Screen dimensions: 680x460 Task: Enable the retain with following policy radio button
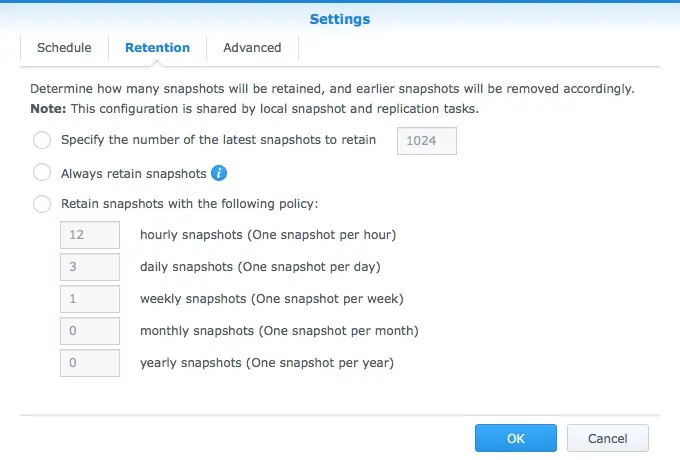(x=42, y=204)
